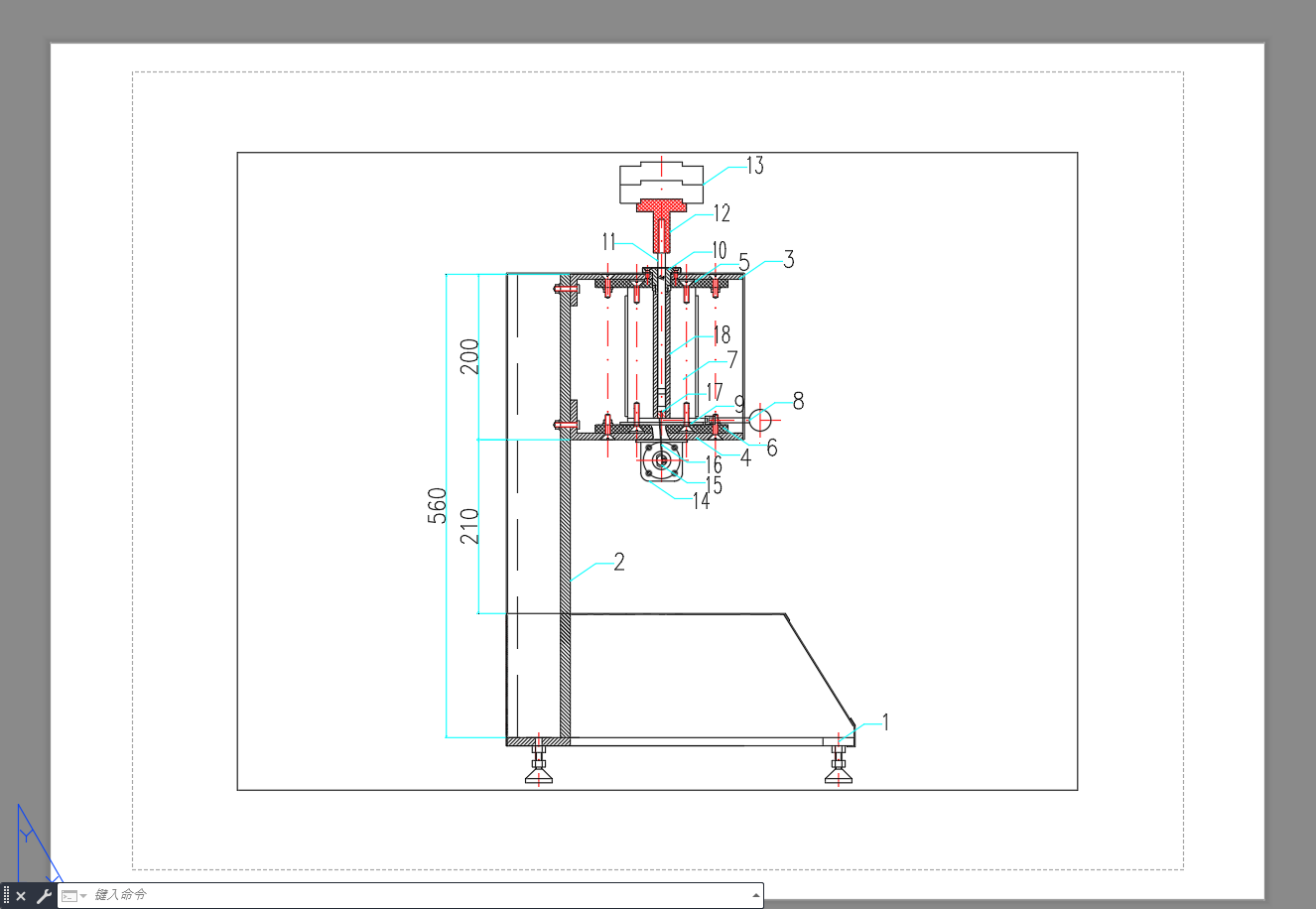The height and width of the screenshot is (909, 1316).
Task: Select part label 1 in drawing
Action: pyautogui.click(x=886, y=722)
